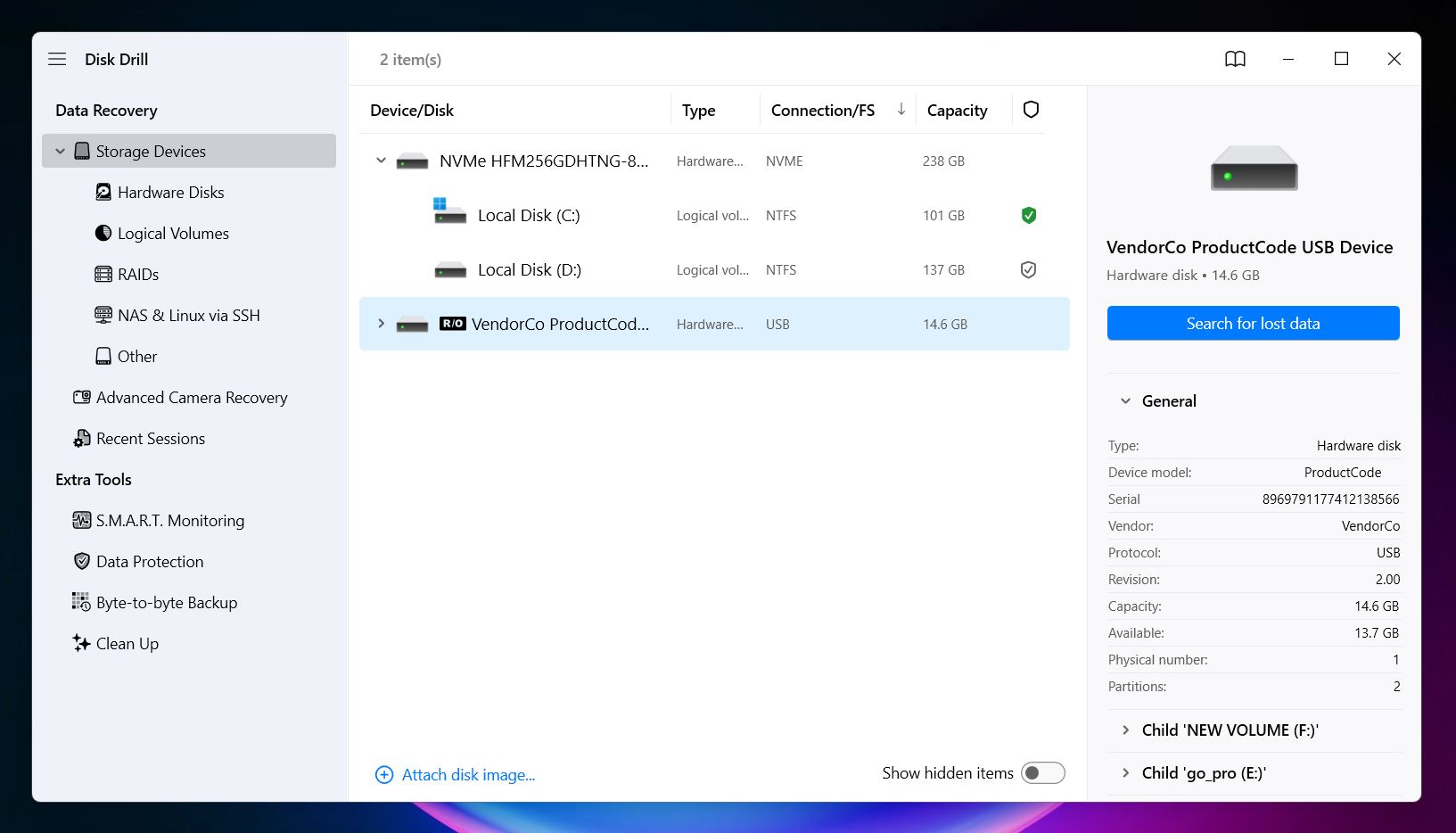Click the Other devices icon
1456x833 pixels.
[103, 356]
